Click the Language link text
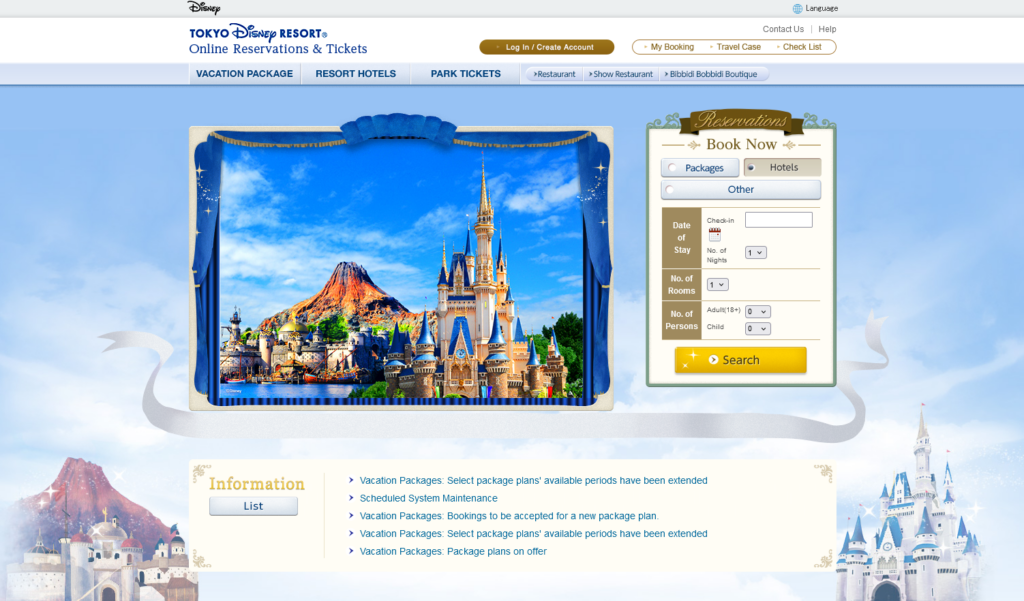 click(822, 8)
